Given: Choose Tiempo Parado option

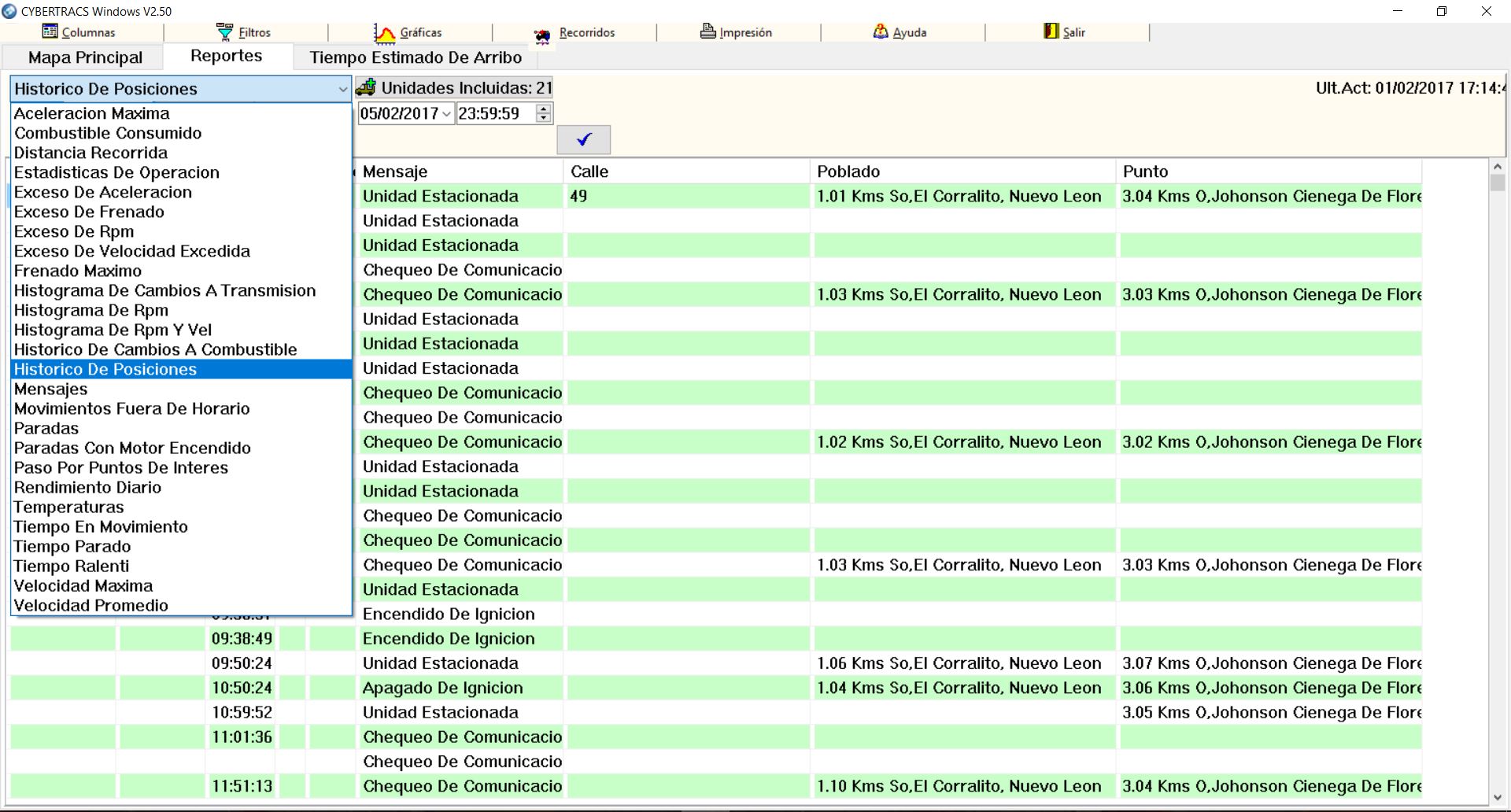Looking at the screenshot, I should tap(181, 546).
